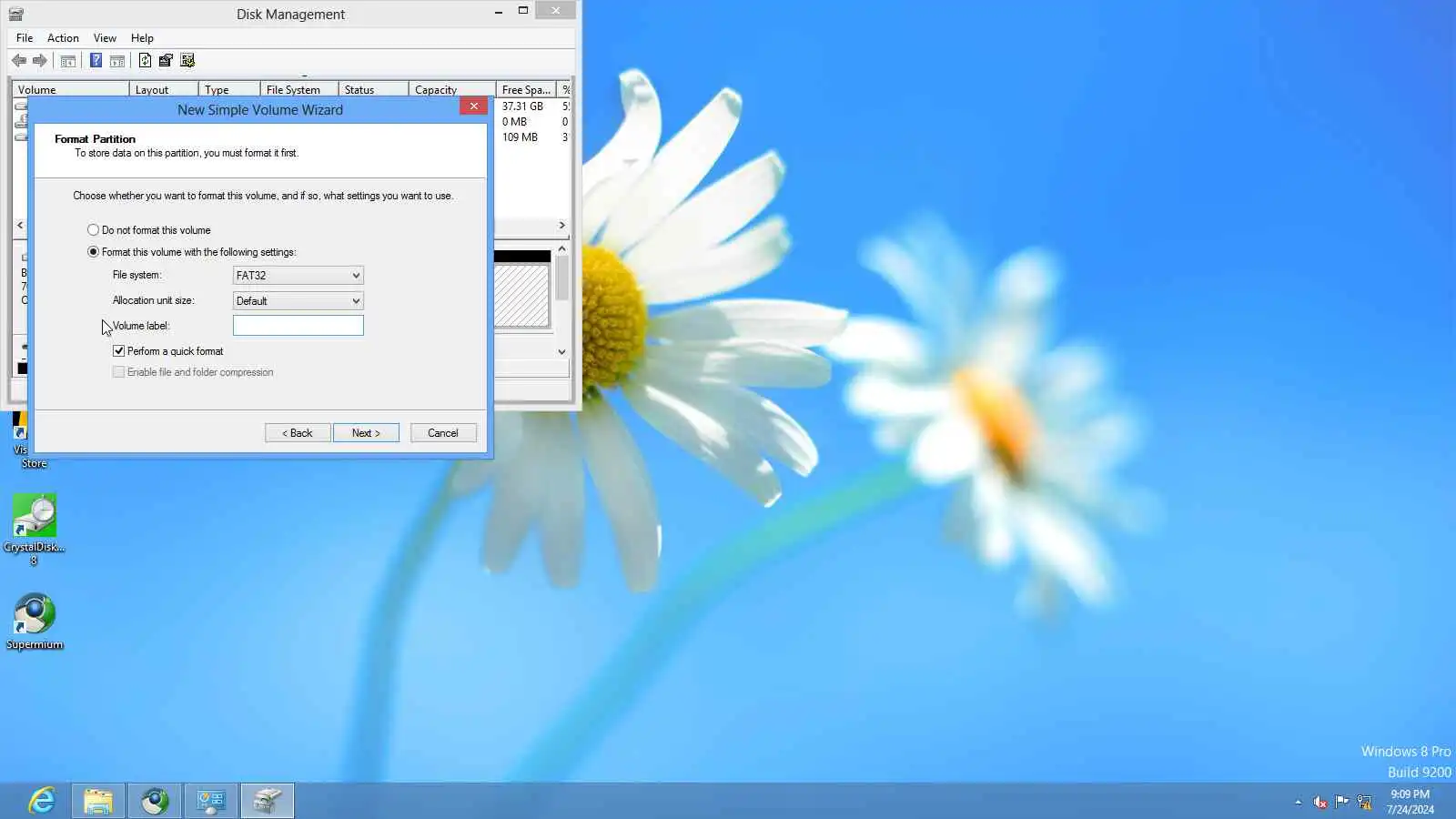Click Next to continue the wizard
The height and width of the screenshot is (819, 1456).
[x=366, y=433]
